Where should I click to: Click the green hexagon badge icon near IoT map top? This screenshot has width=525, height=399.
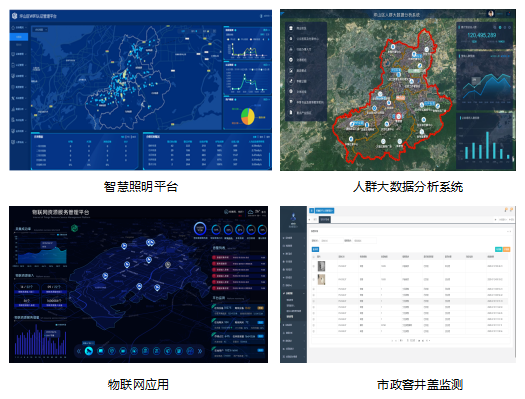pos(74,228)
